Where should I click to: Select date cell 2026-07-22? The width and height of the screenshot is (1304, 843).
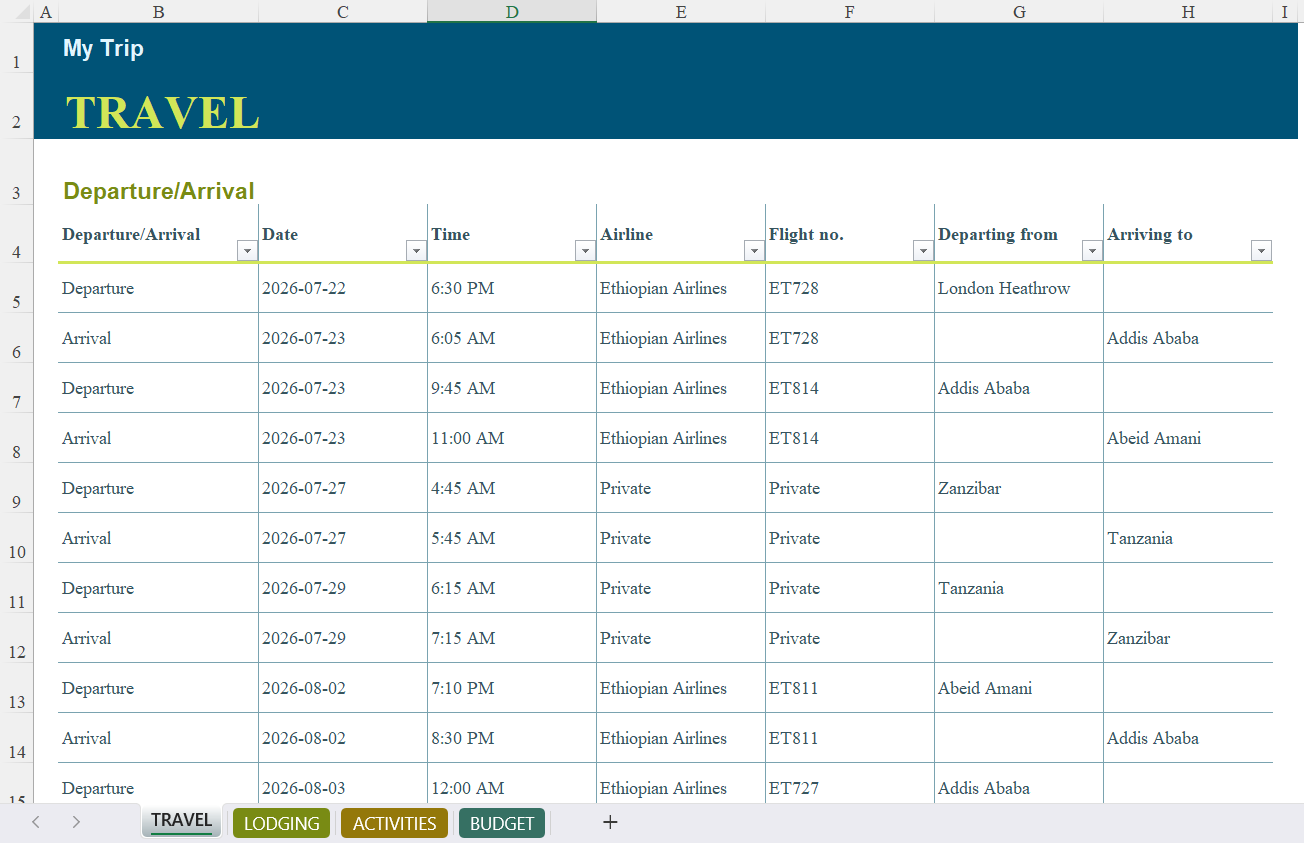tap(343, 289)
